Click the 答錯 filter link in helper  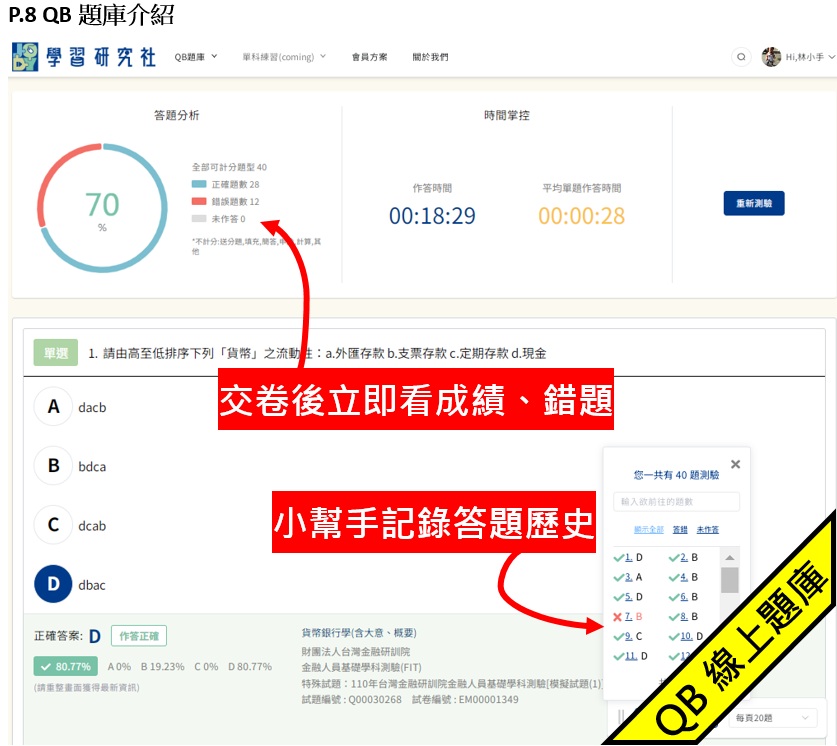(x=680, y=530)
